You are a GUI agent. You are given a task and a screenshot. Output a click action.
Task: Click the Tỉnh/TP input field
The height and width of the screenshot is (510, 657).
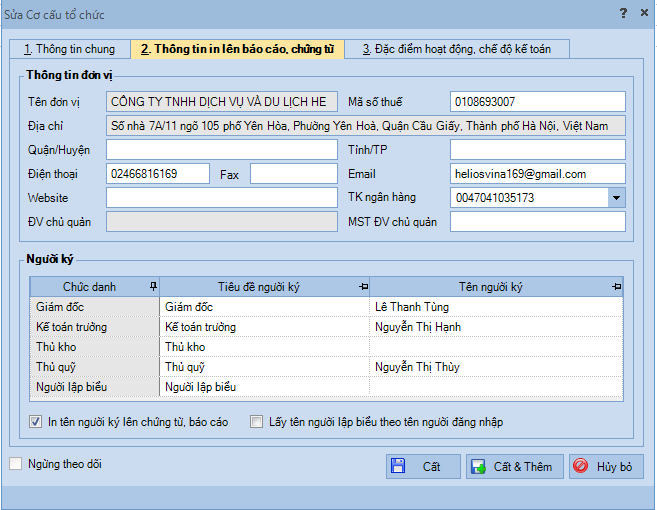click(x=538, y=150)
